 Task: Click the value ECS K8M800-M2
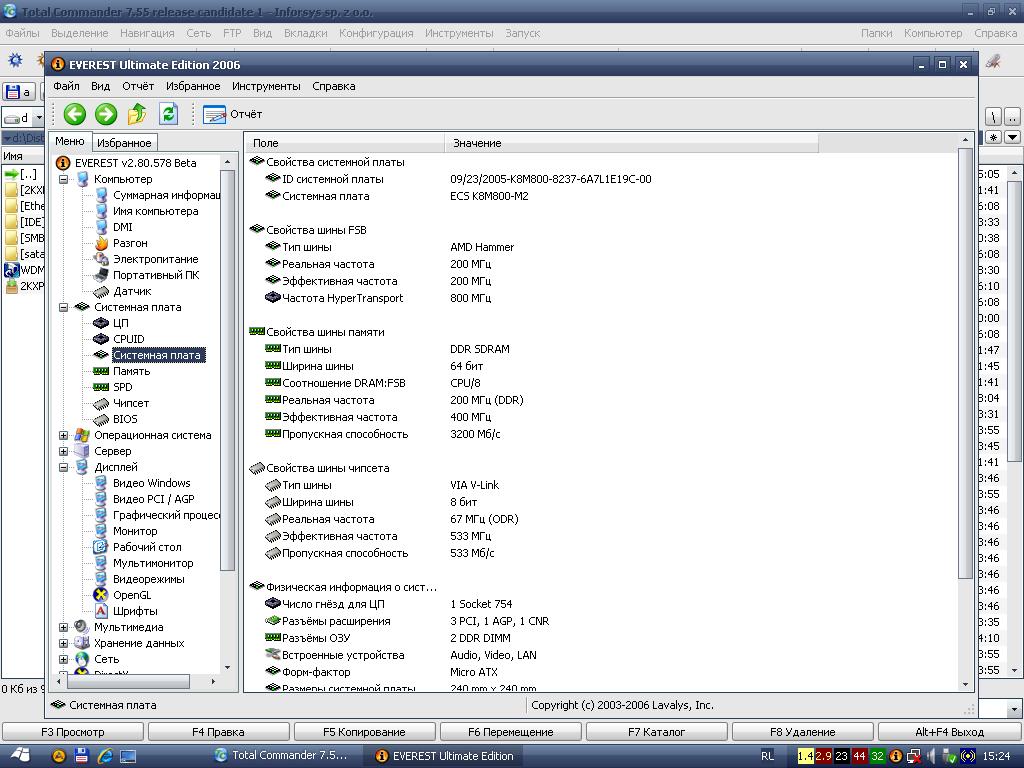point(489,196)
